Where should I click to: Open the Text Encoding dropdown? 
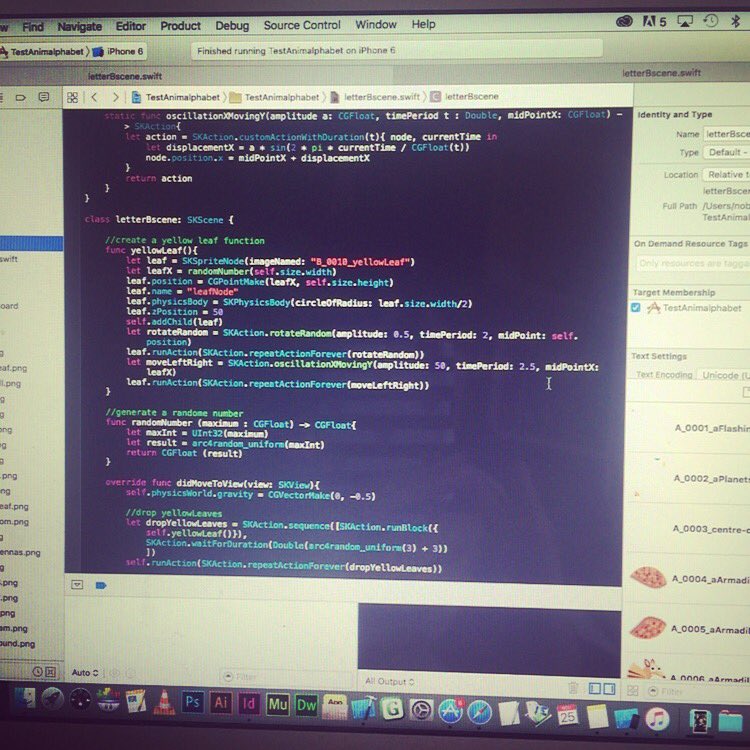[724, 375]
